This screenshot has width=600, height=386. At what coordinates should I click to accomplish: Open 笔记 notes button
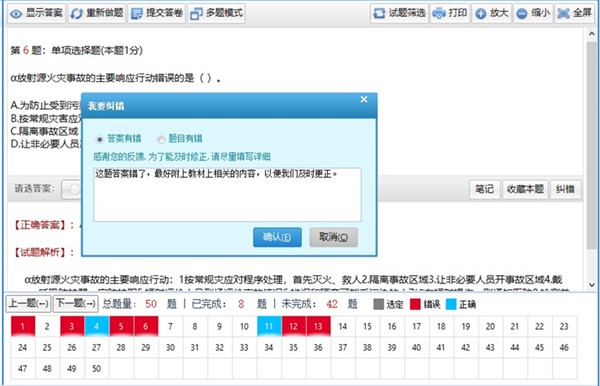pyautogui.click(x=484, y=189)
